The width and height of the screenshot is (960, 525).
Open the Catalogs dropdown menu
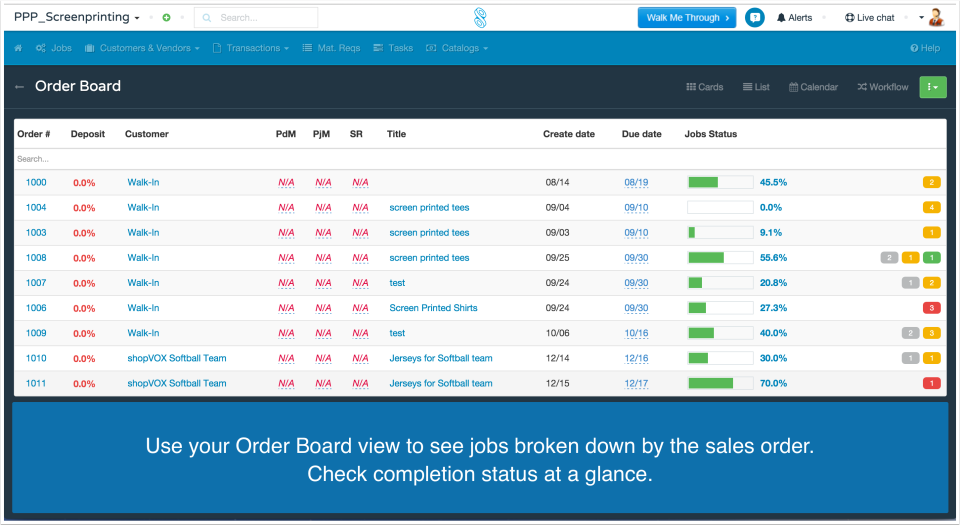457,48
